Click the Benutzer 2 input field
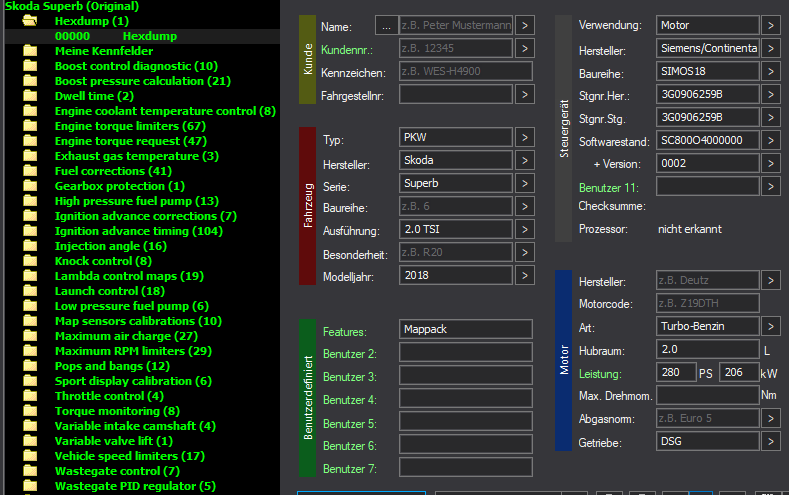This screenshot has width=789, height=495. coord(465,352)
